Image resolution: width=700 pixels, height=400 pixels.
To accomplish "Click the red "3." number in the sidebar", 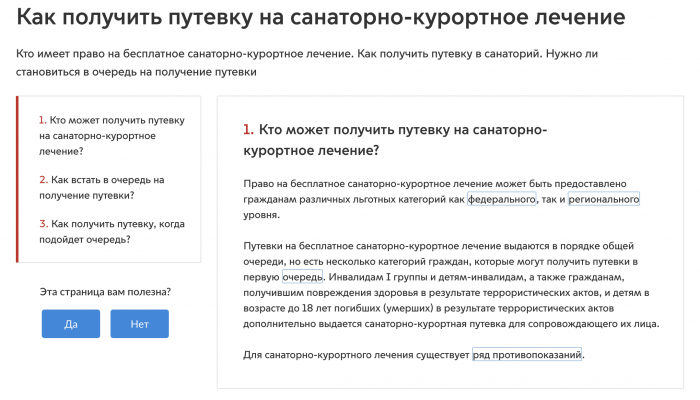I will (x=43, y=224).
